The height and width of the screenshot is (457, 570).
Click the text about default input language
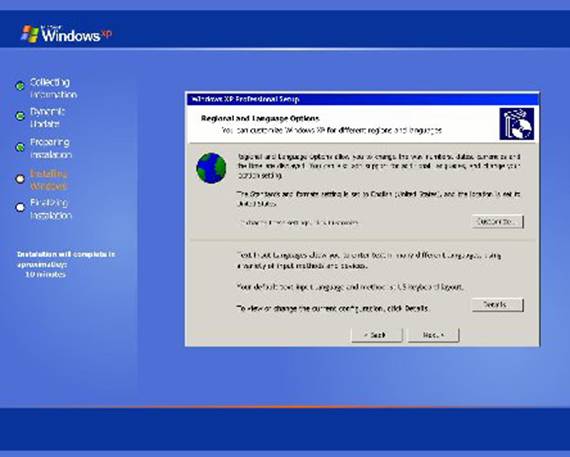click(350, 287)
